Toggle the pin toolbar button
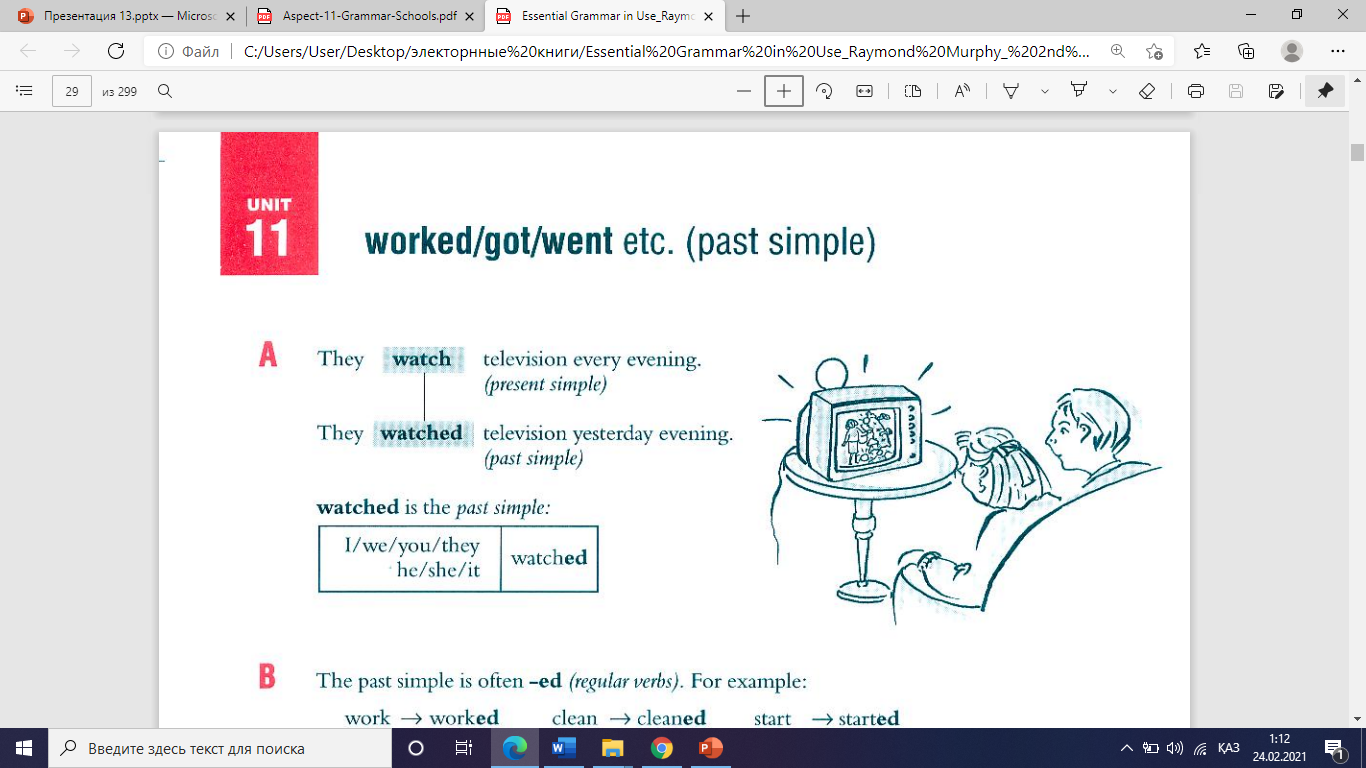The width and height of the screenshot is (1366, 768). click(x=1325, y=91)
